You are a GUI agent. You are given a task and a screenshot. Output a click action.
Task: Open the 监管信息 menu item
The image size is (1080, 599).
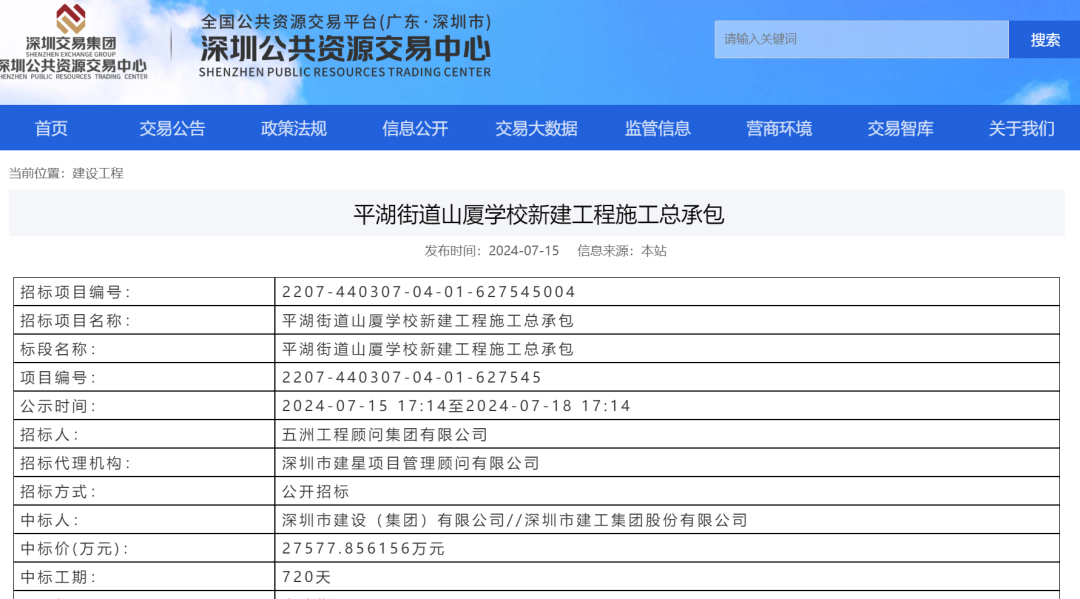click(x=656, y=128)
